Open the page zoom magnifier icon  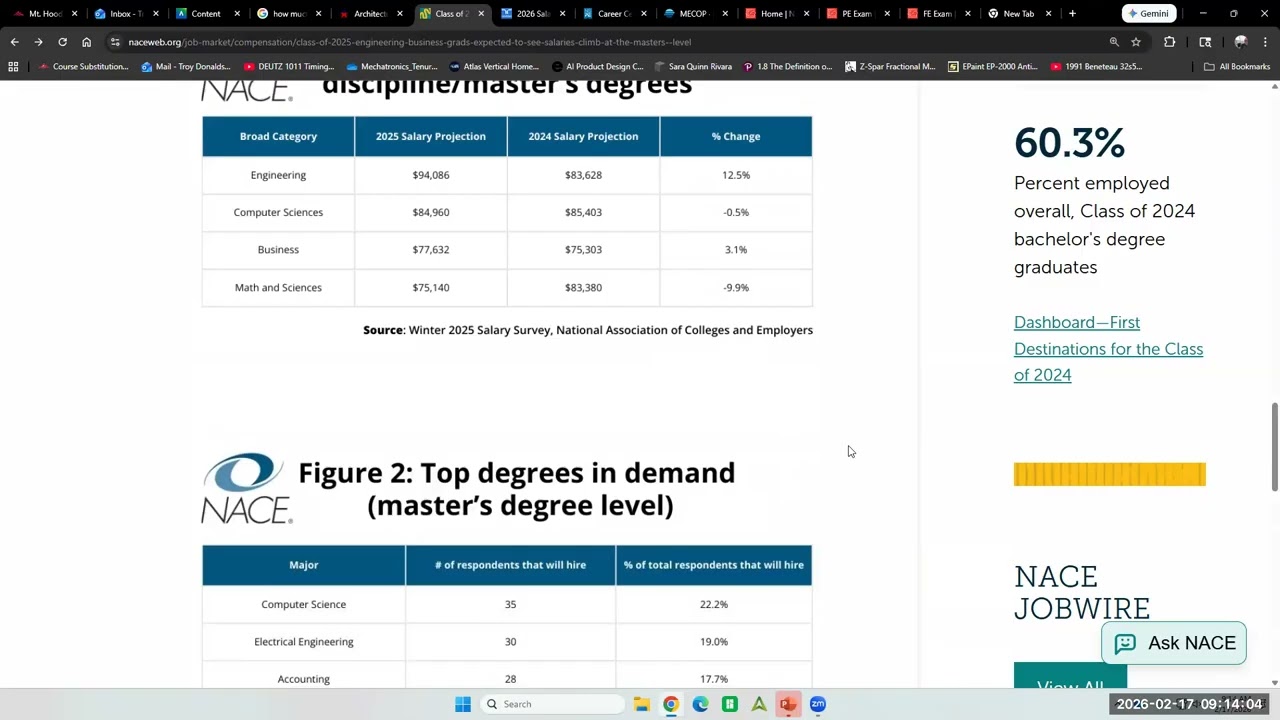1114,42
